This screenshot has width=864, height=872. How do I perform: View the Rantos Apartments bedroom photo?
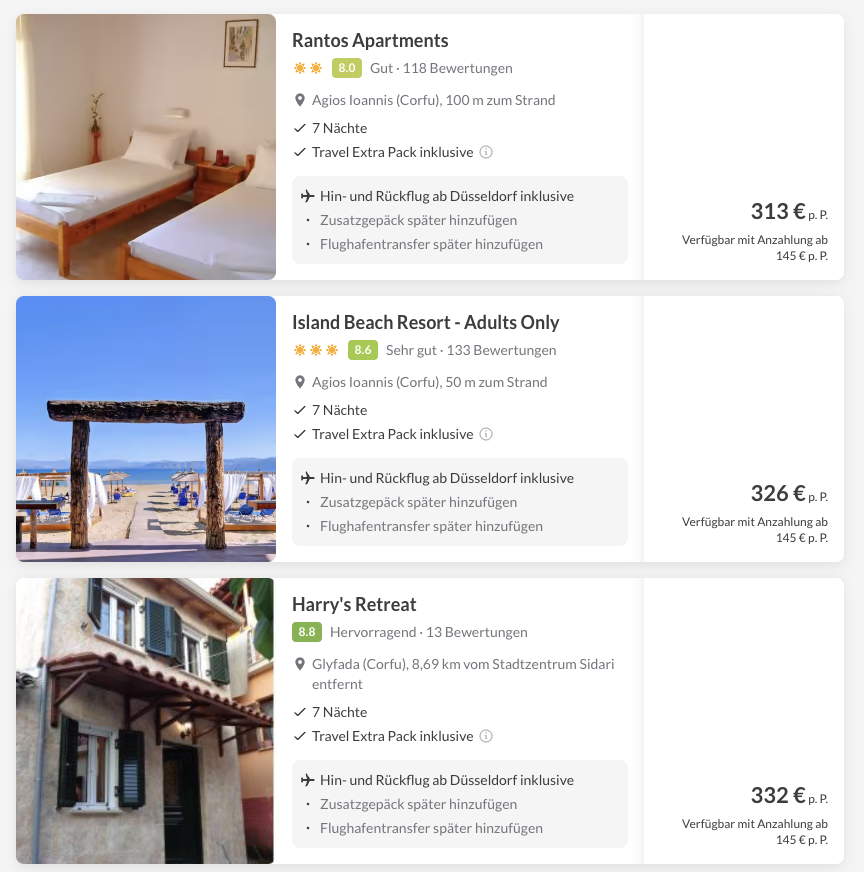coord(146,147)
